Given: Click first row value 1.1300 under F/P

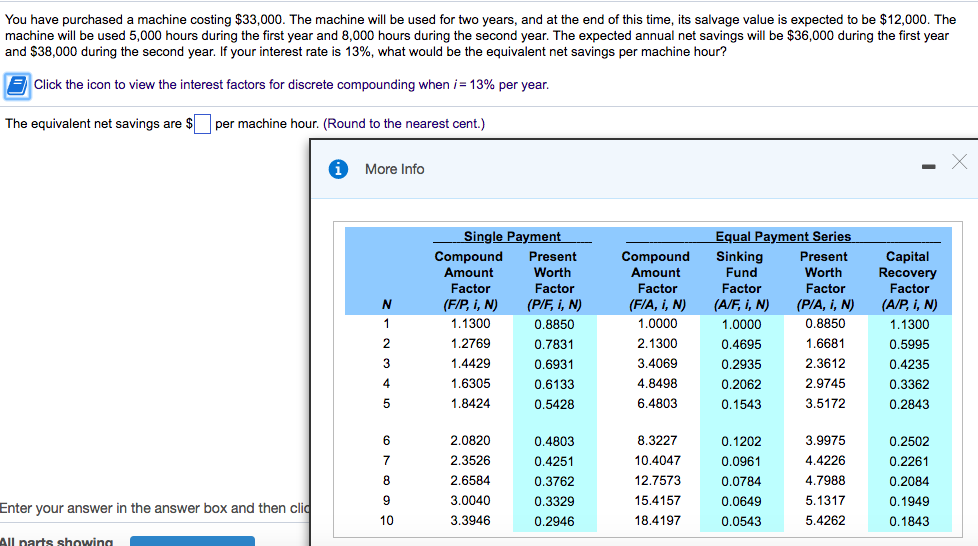Looking at the screenshot, I should coord(470,324).
